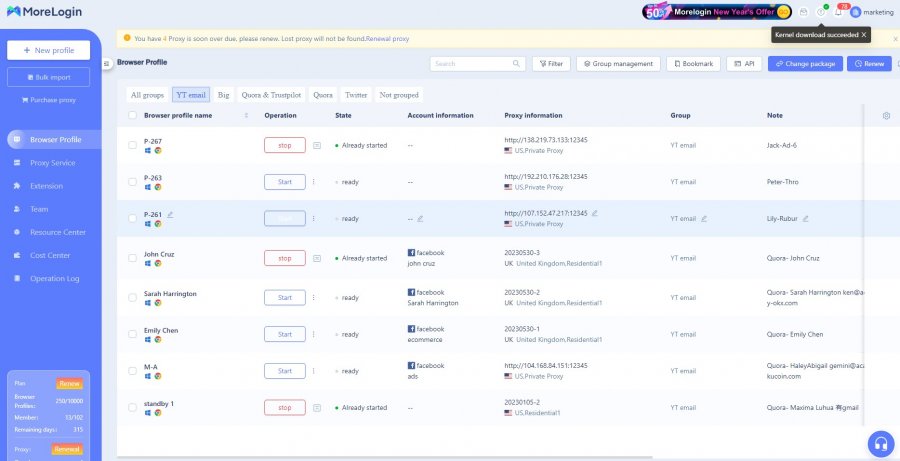The image size is (900, 461).
Task: Open Extension in sidebar
Action: [x=46, y=186]
